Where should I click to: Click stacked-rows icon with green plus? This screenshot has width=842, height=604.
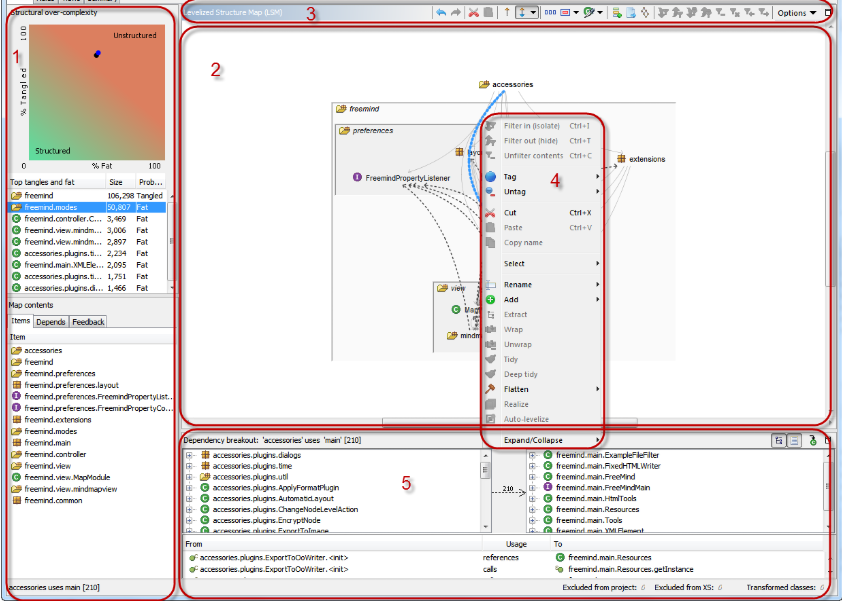tap(617, 13)
